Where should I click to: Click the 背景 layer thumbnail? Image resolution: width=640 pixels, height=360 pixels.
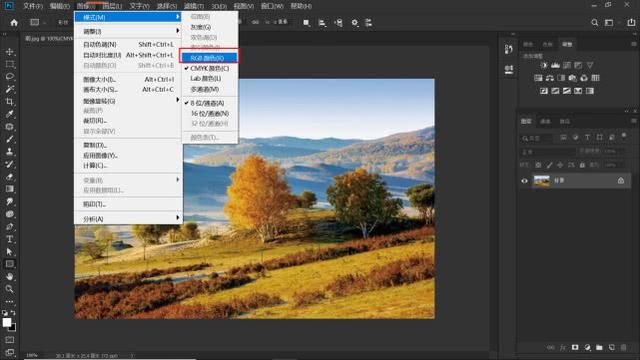click(542, 181)
